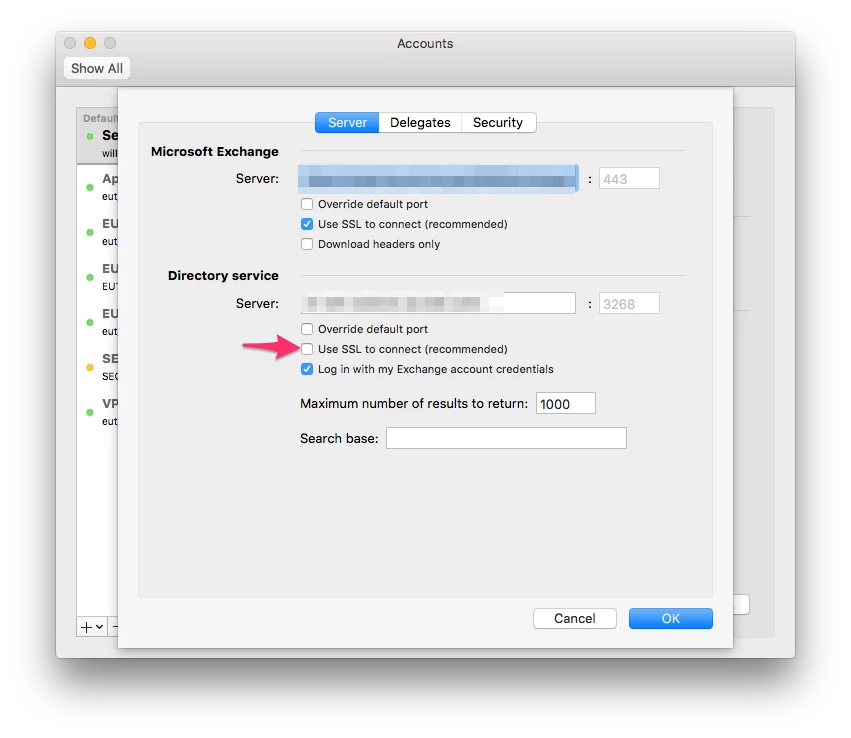Click the Show All button
Screen dimensions: 851x738
tap(97, 68)
